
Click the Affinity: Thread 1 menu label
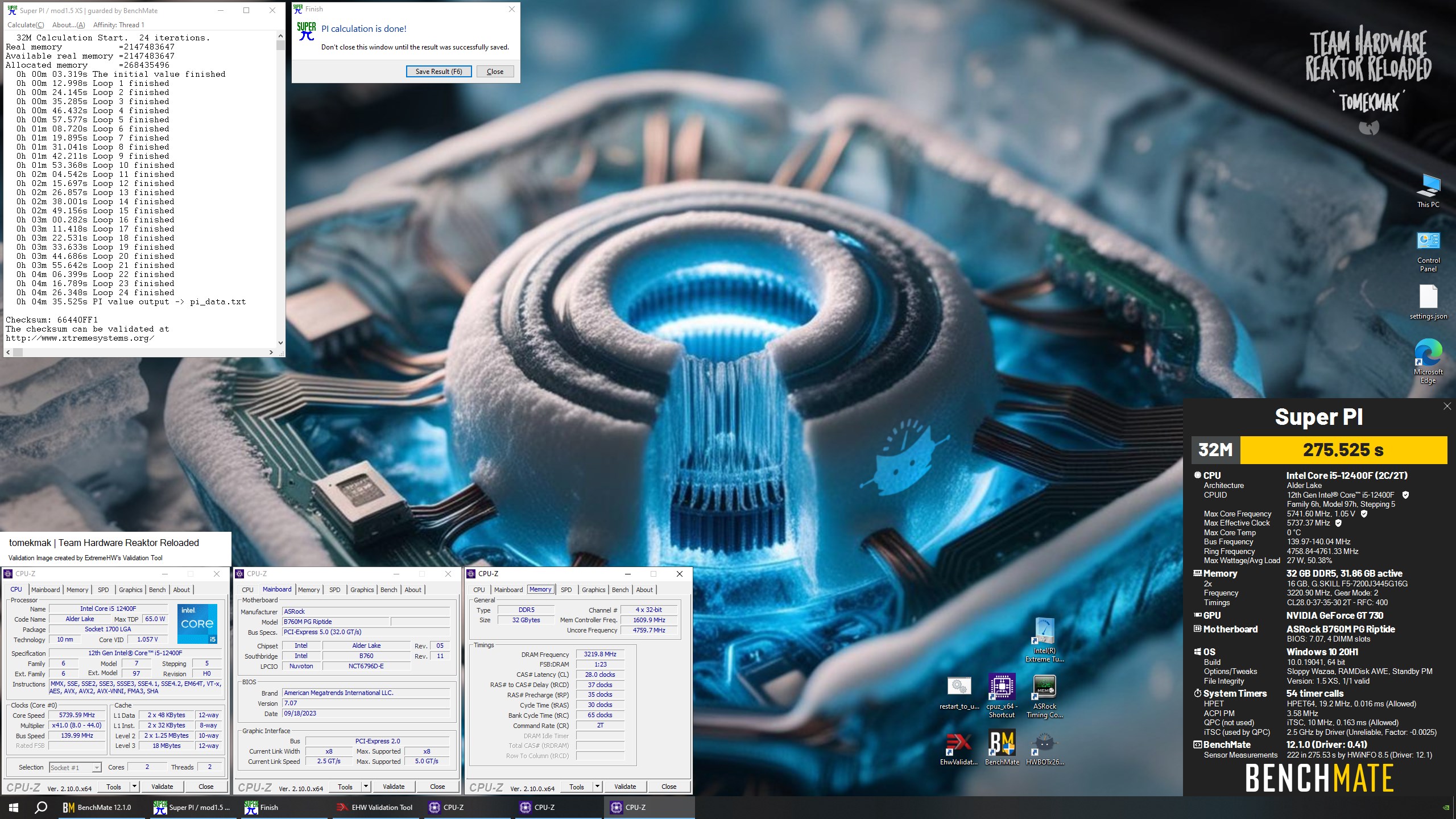[x=118, y=24]
